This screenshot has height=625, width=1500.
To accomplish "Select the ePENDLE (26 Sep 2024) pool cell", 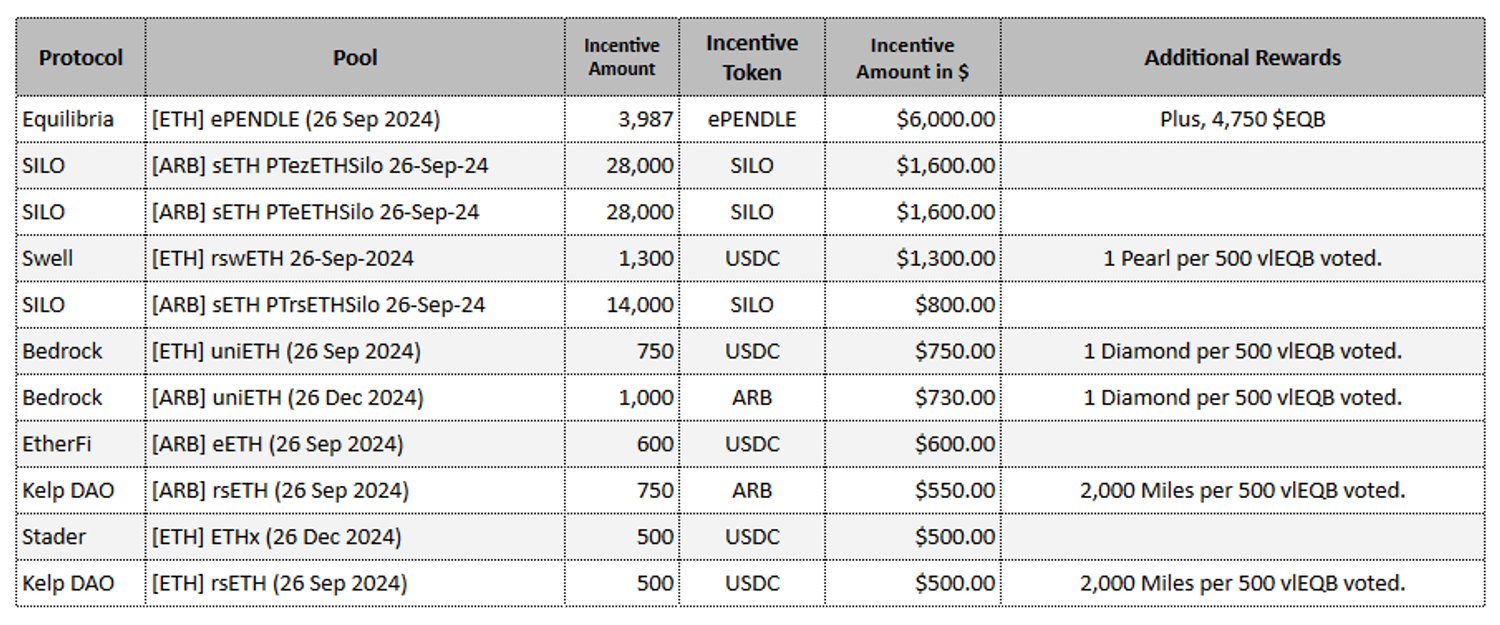I will pos(295,119).
